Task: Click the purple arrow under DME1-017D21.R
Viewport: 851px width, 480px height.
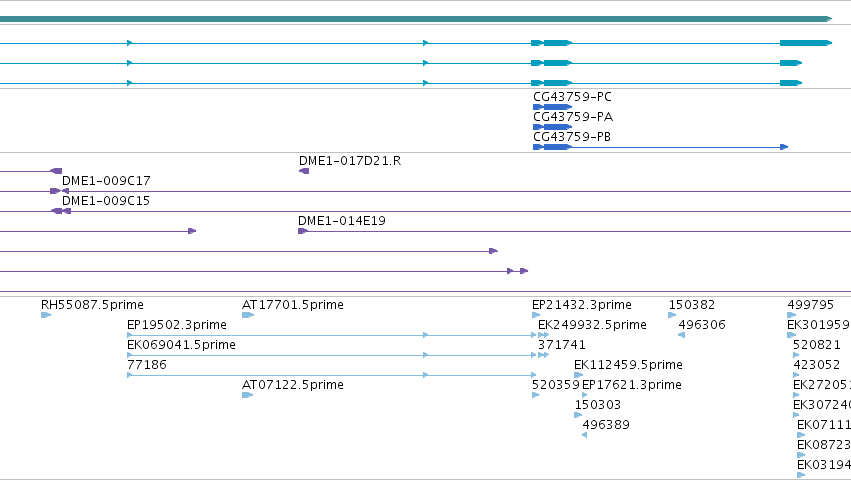Action: [304, 171]
